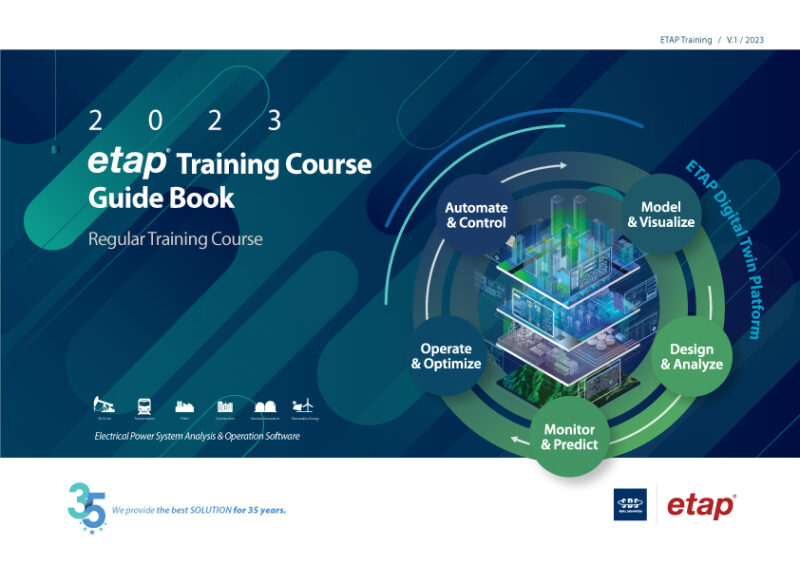Select the Design & Analyze circle
Viewport: 800px width, 565px height.
click(691, 357)
